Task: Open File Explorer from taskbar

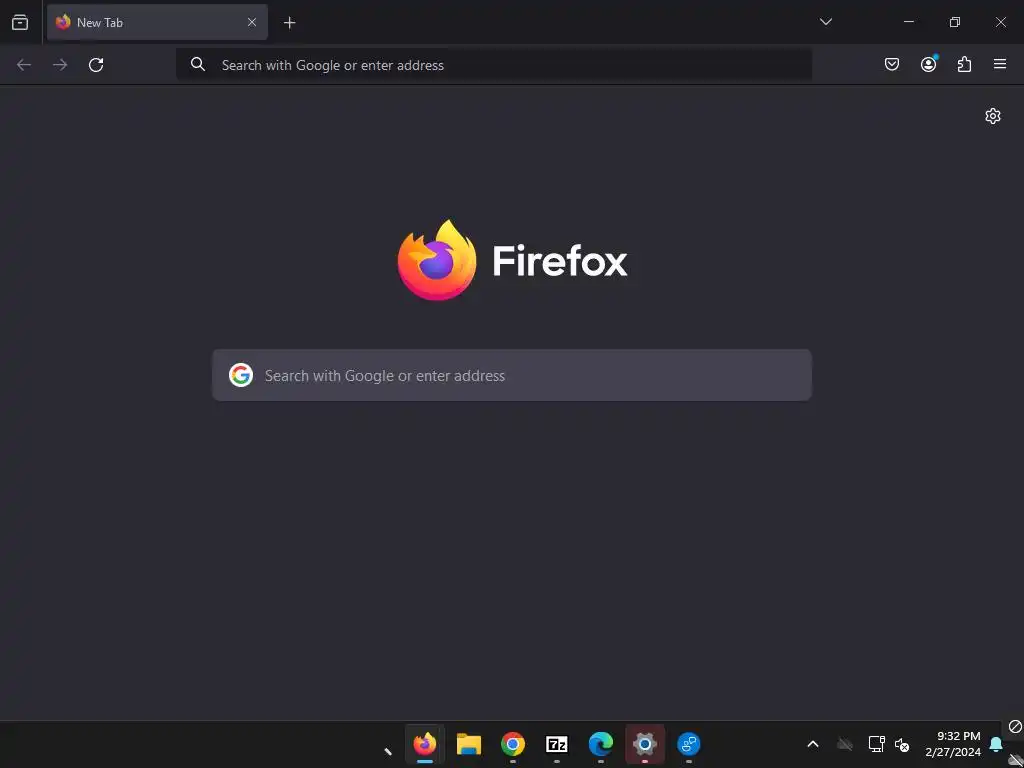Action: [469, 744]
